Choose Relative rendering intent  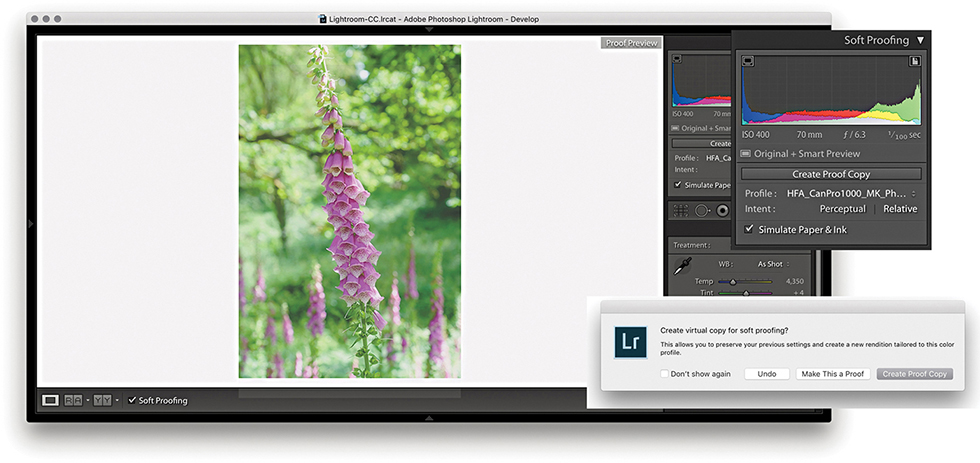pos(900,209)
